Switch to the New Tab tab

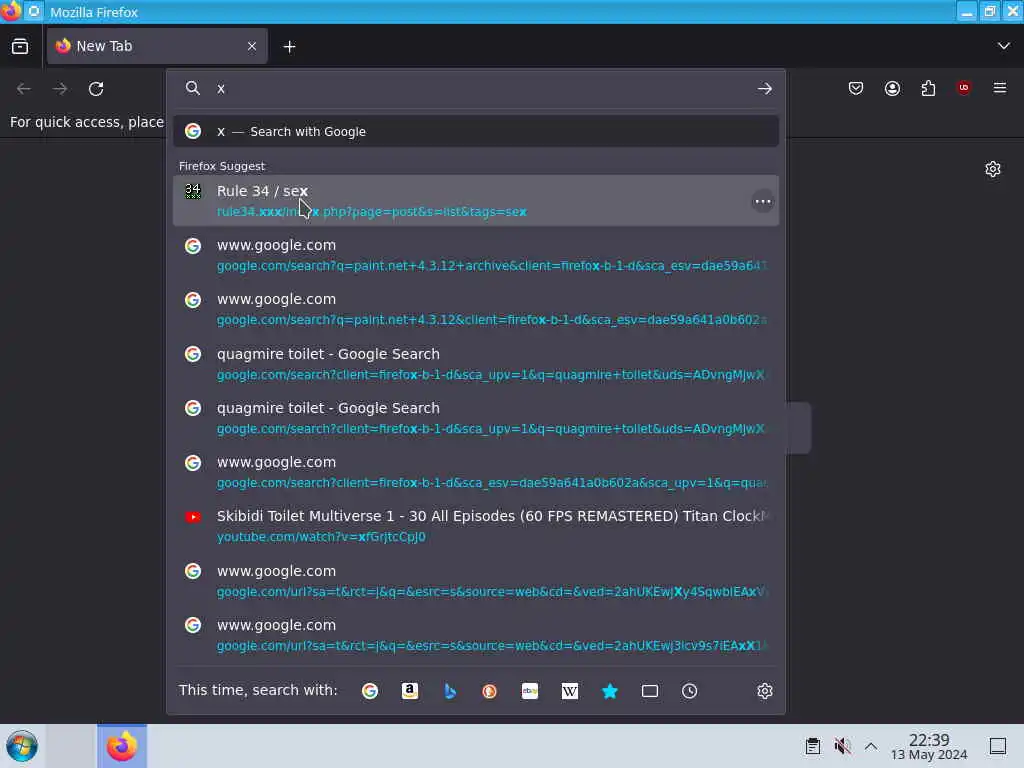(x=157, y=46)
